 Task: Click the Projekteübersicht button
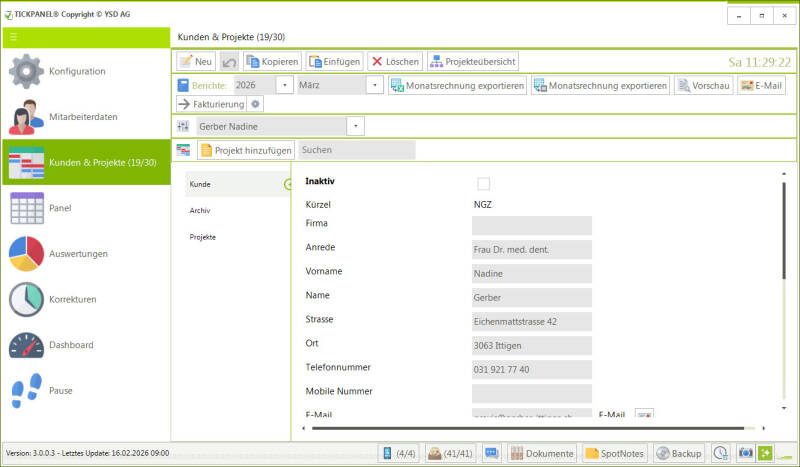(473, 62)
